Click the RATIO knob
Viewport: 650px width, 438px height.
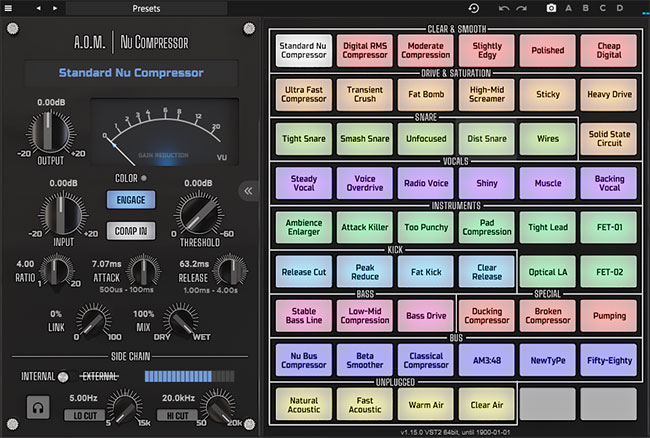pyautogui.click(x=56, y=271)
